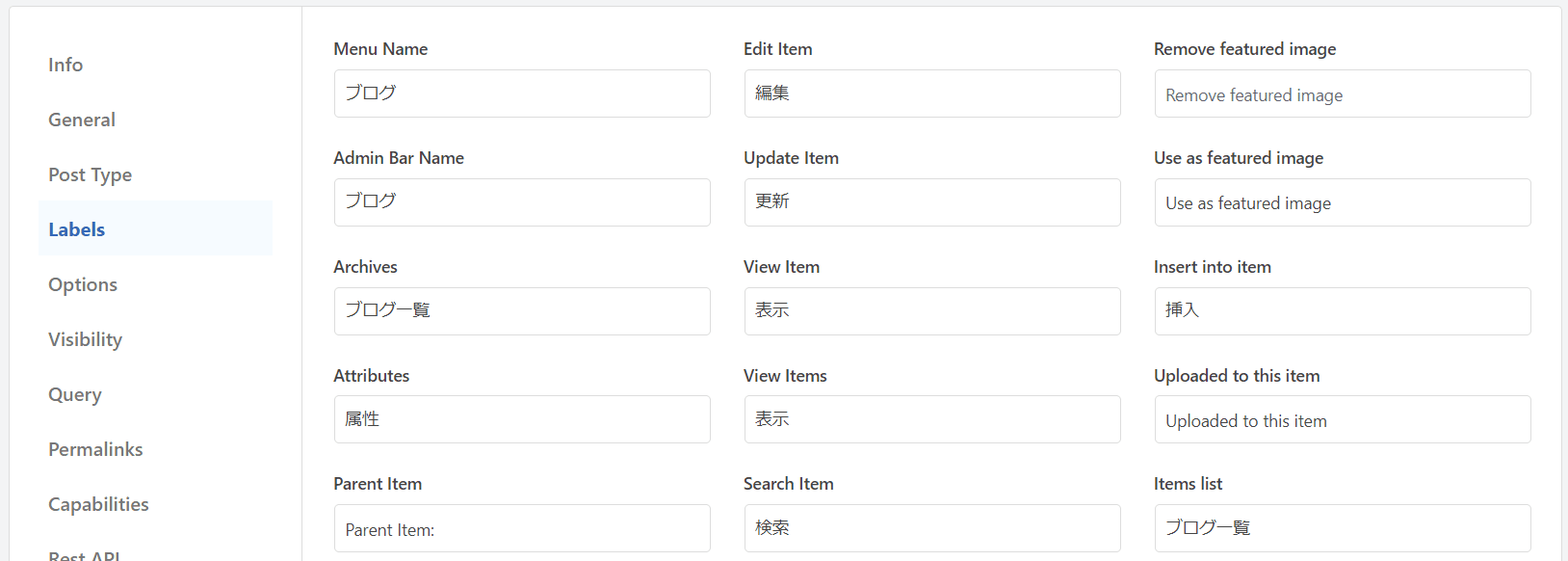Select the Query section
Screen dimensions: 1568x561
pos(74,393)
